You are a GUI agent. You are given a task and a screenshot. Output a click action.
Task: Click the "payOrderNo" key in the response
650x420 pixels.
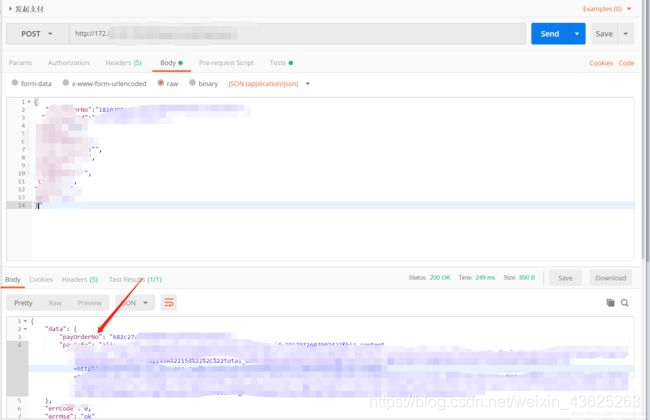[80, 337]
